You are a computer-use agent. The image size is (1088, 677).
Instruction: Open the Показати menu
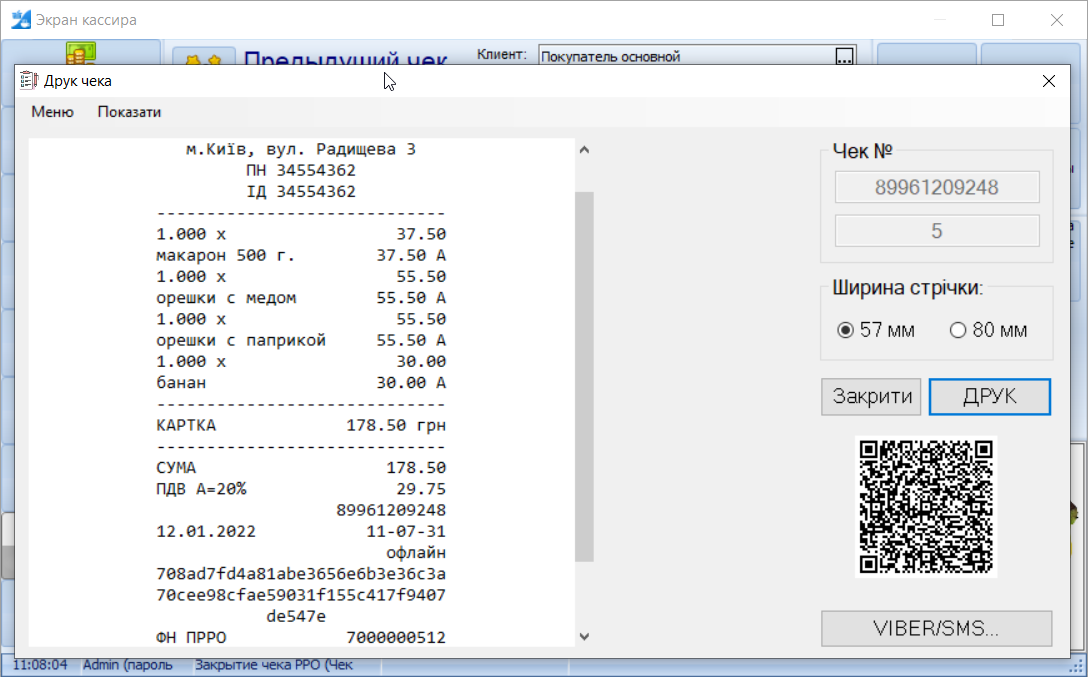[129, 112]
